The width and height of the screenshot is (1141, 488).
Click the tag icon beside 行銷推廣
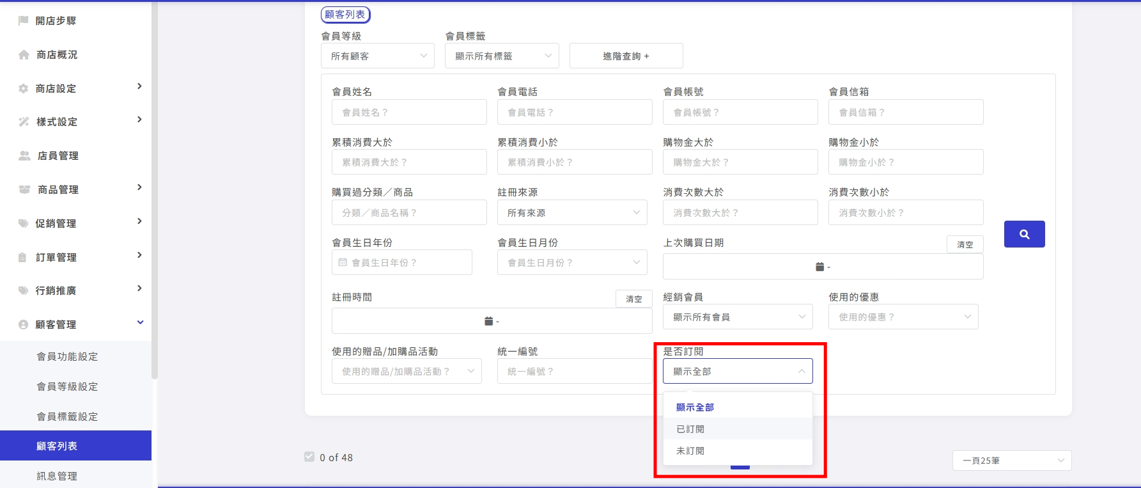23,290
